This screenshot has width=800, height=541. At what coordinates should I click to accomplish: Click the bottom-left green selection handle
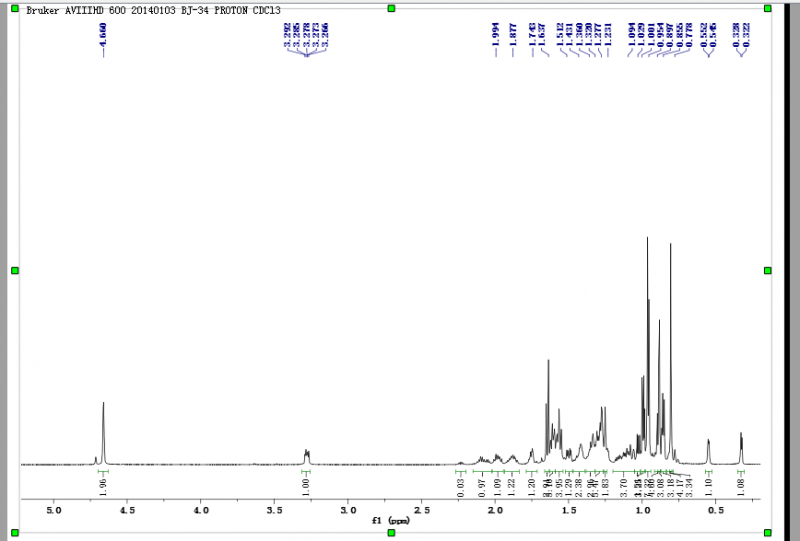tap(15, 532)
